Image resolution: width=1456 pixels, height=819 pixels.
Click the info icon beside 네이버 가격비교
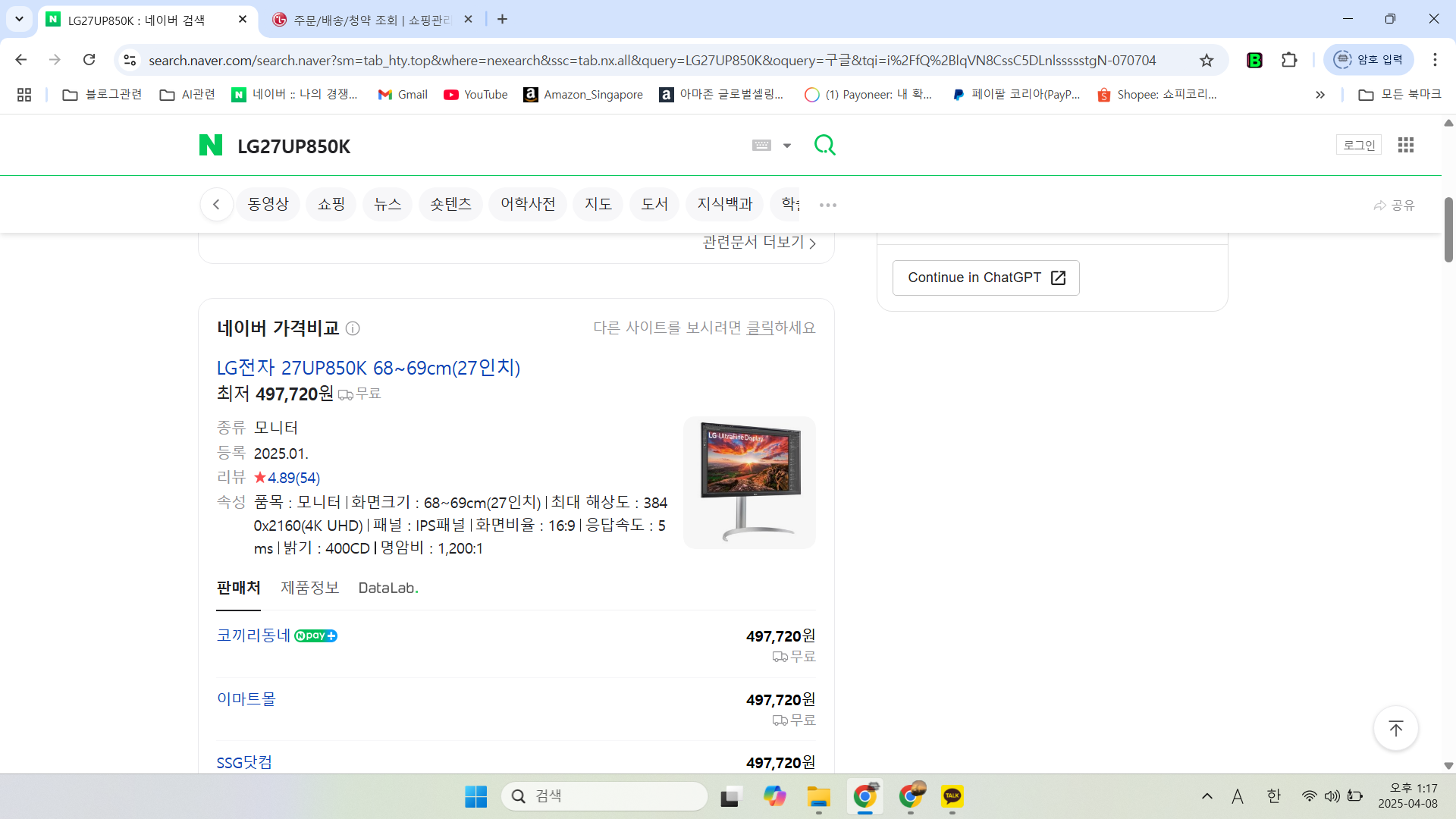tap(352, 328)
